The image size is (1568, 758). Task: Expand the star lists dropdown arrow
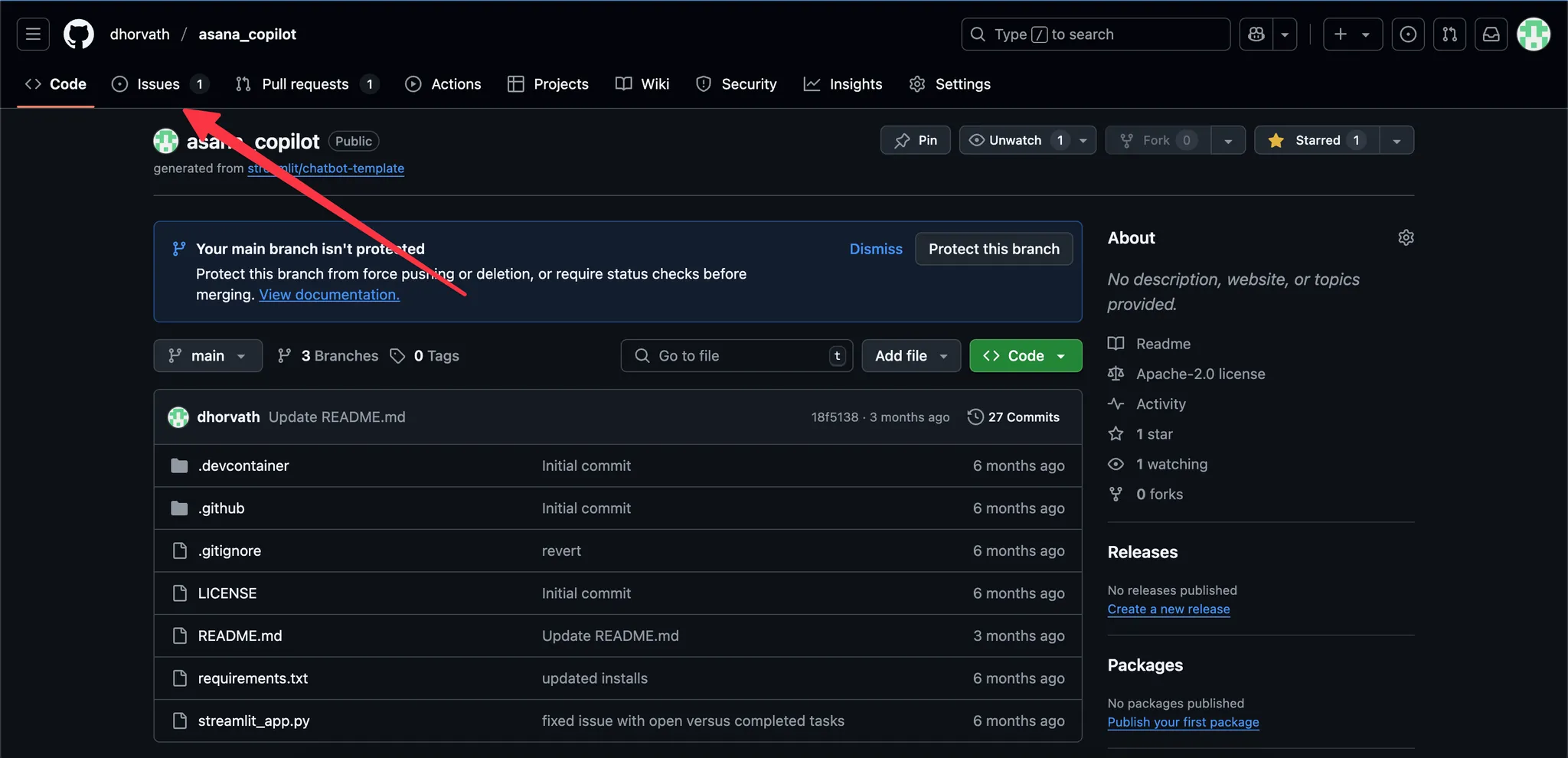click(x=1396, y=140)
